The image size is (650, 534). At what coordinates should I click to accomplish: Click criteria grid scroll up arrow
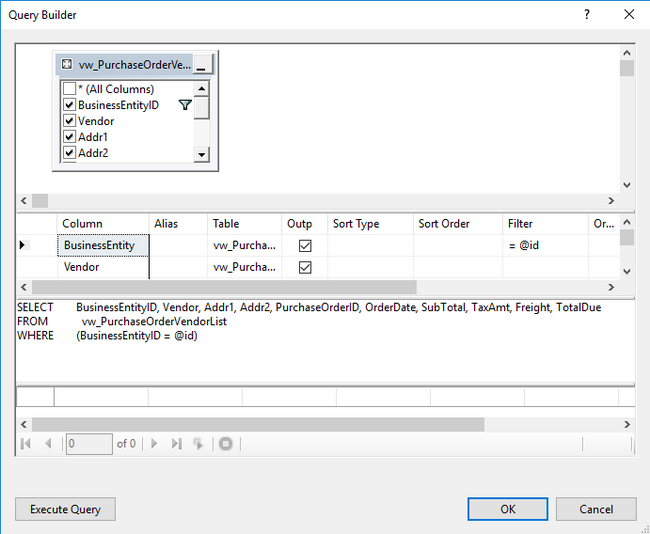tap(627, 222)
